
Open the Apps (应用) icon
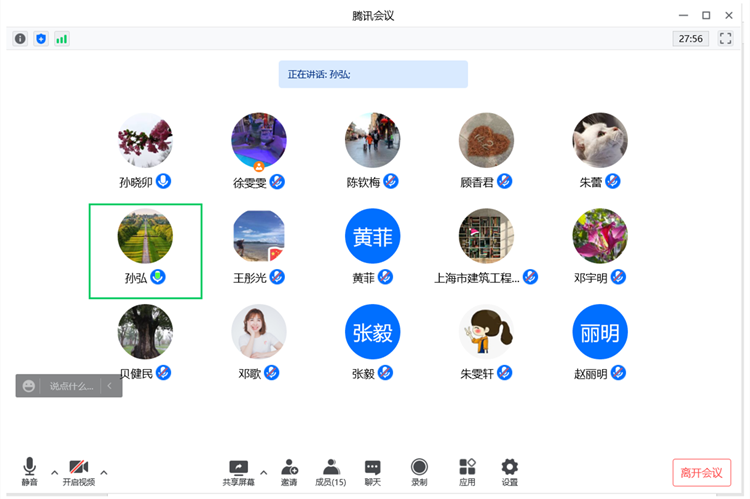click(x=467, y=473)
